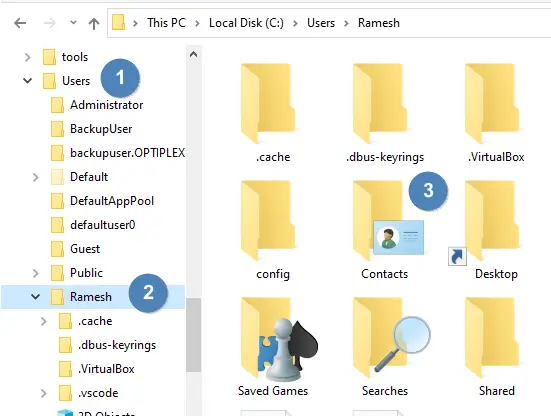This screenshot has height=416, width=551.
Task: Click the DefaultAppPool folder icon
Action: click(x=57, y=201)
